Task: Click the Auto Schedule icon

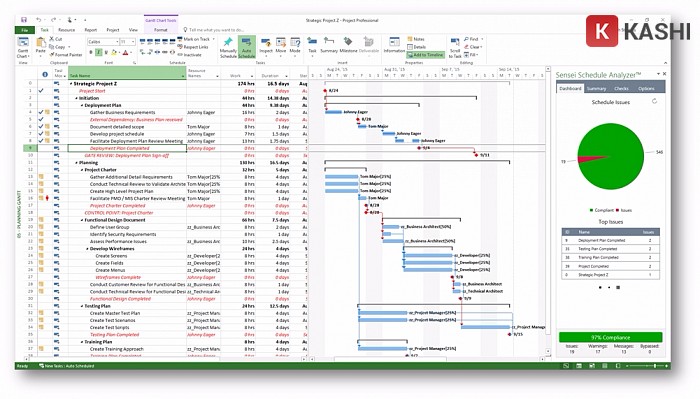Action: pyautogui.click(x=246, y=48)
